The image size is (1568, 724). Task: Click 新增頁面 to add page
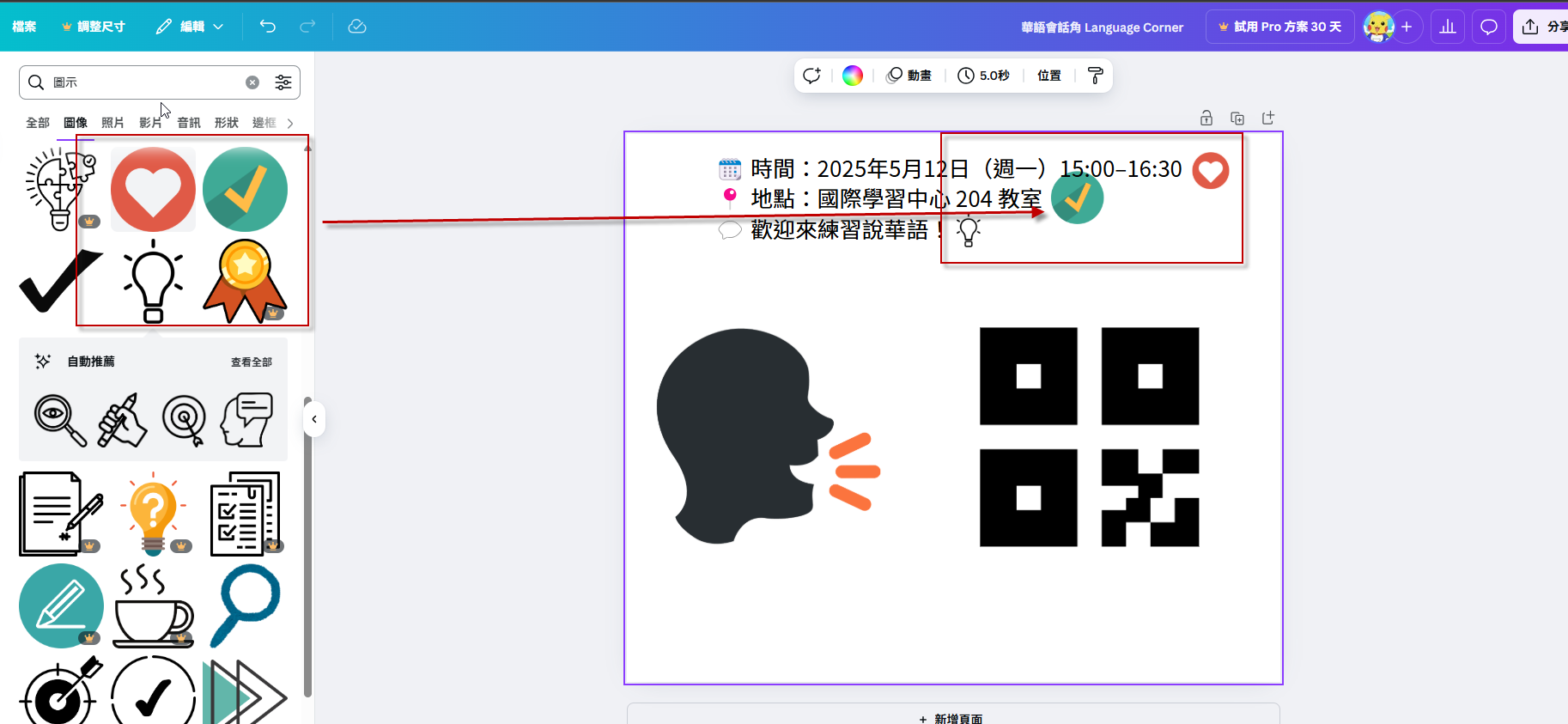[951, 718]
